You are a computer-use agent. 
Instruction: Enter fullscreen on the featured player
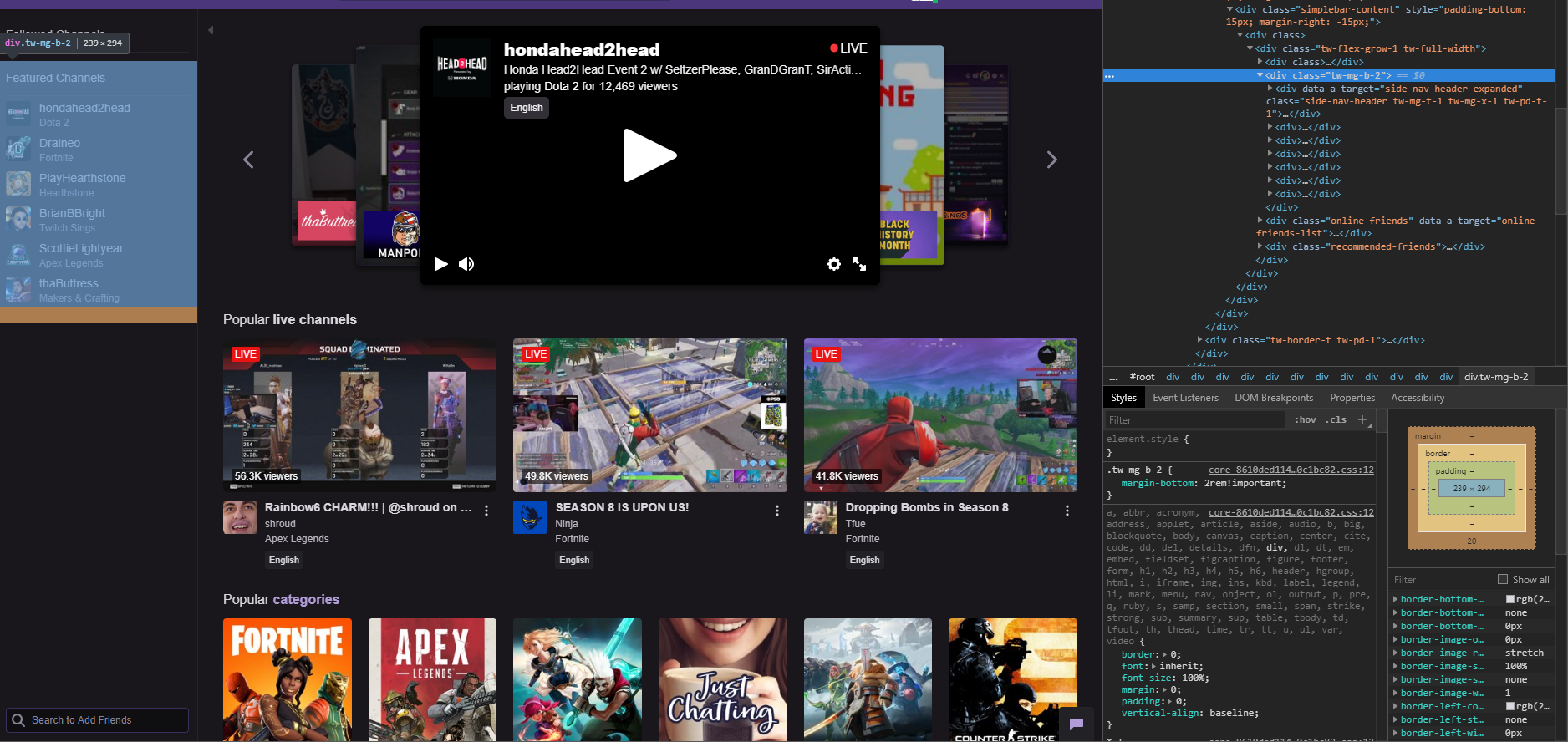pos(859,264)
